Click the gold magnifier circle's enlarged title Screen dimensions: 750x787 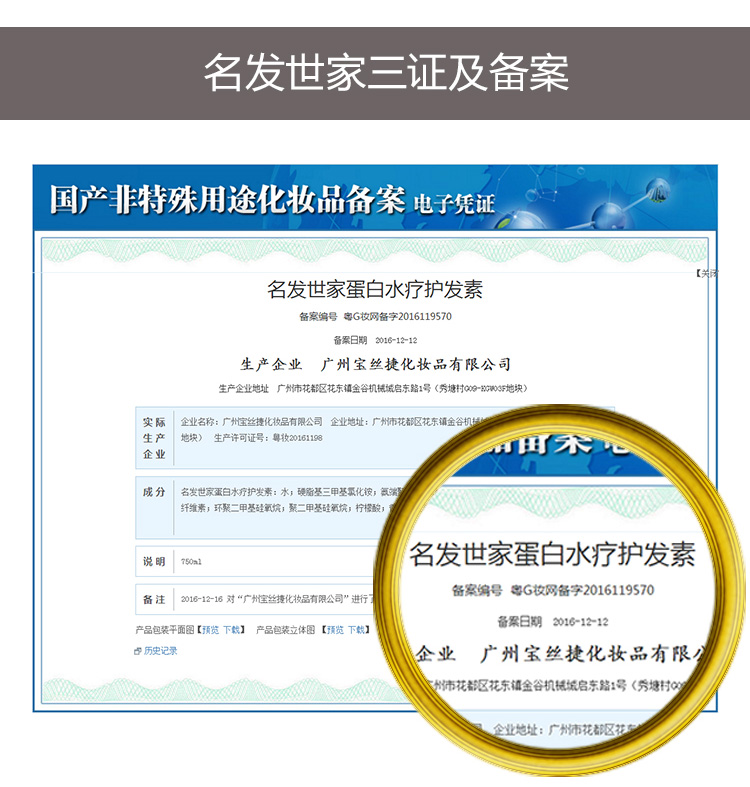tap(552, 554)
